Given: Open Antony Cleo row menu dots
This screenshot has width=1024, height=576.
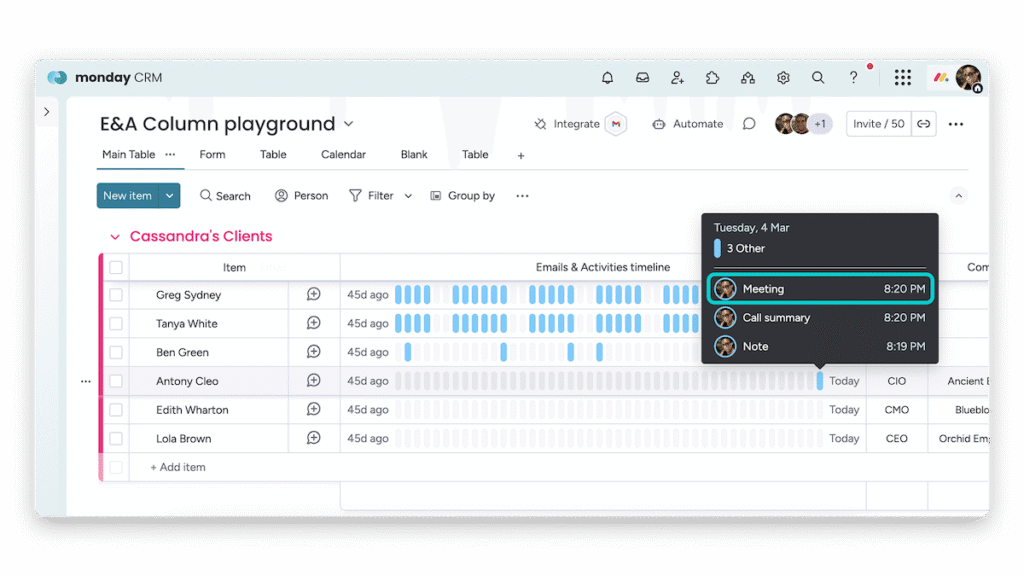Looking at the screenshot, I should click(86, 381).
